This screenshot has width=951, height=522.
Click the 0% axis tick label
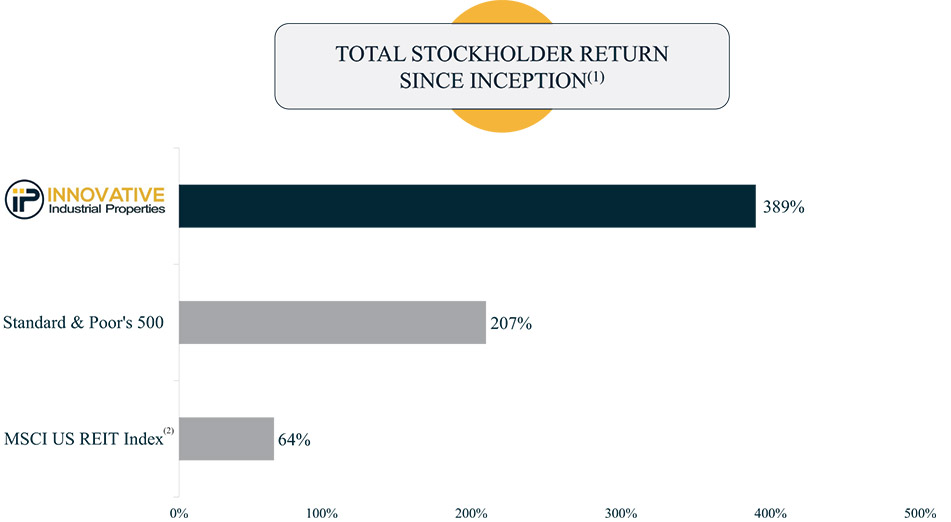tap(179, 513)
